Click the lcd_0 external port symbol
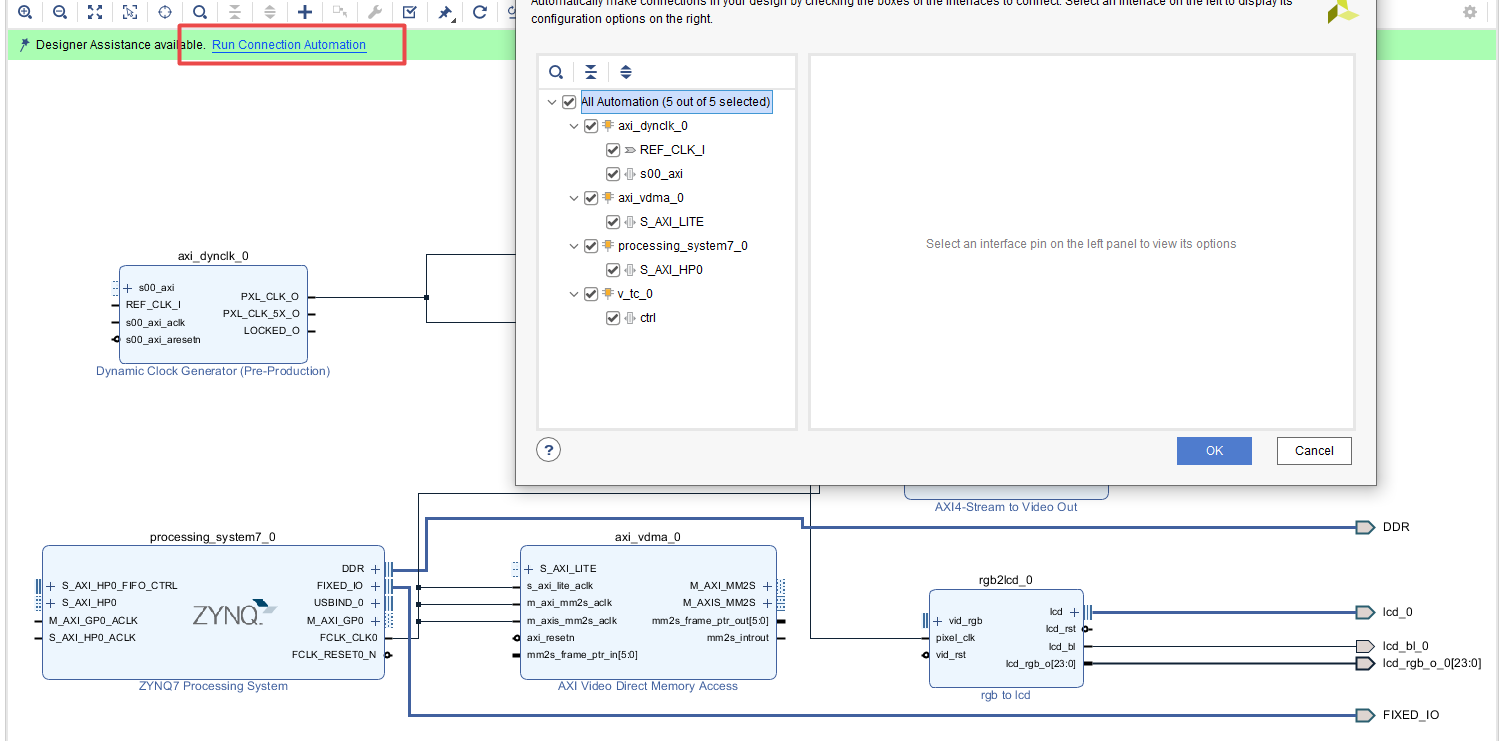This screenshot has width=1499, height=741. (1365, 612)
